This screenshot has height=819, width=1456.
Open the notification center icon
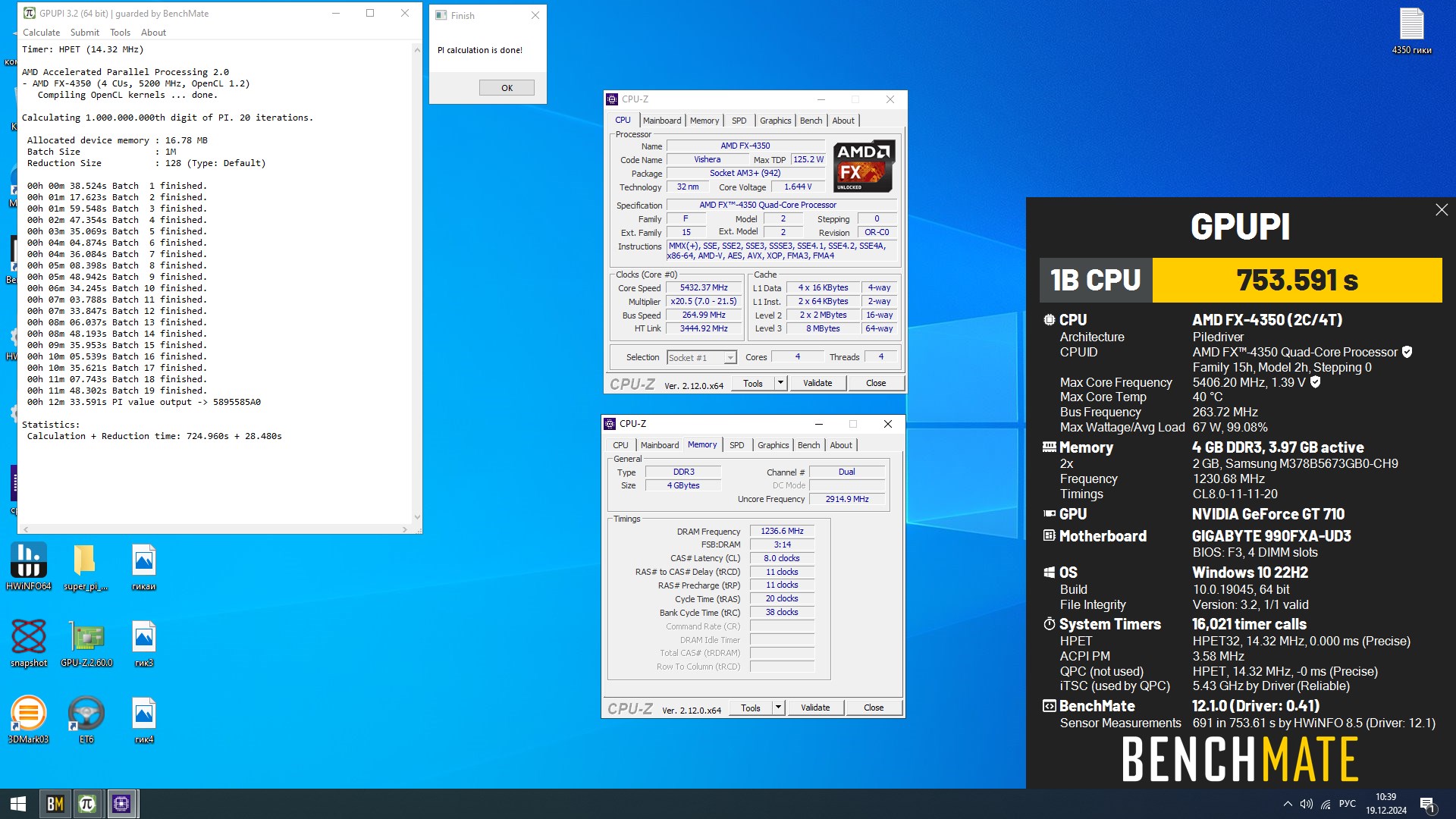pyautogui.click(x=1427, y=804)
